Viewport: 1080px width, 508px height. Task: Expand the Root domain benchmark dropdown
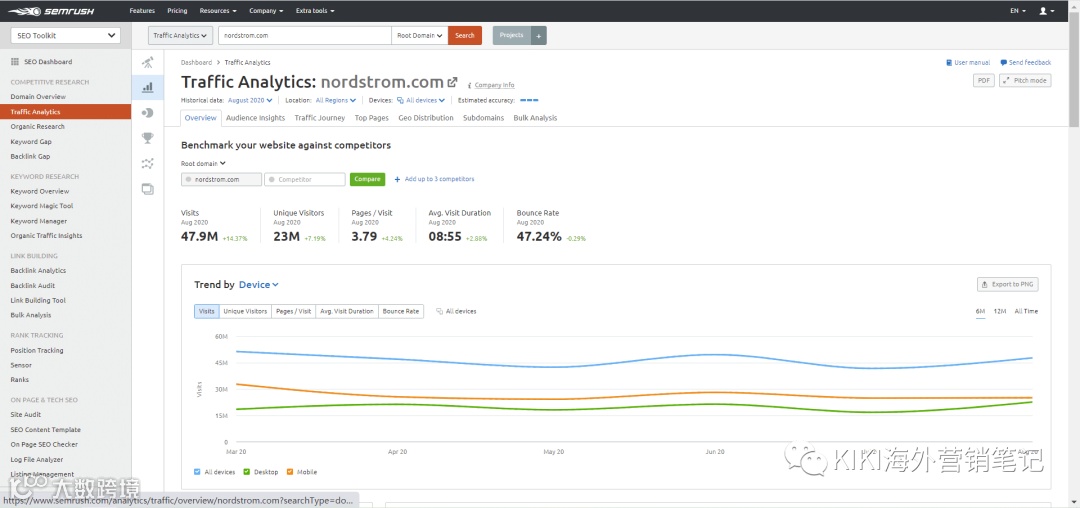point(203,164)
